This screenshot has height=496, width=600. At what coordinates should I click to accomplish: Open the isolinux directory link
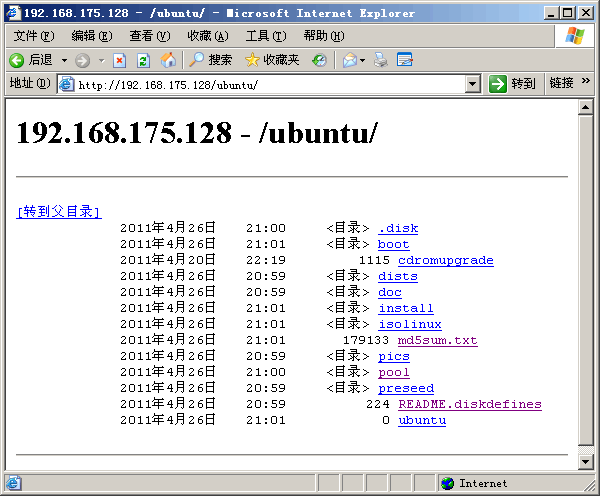point(410,324)
